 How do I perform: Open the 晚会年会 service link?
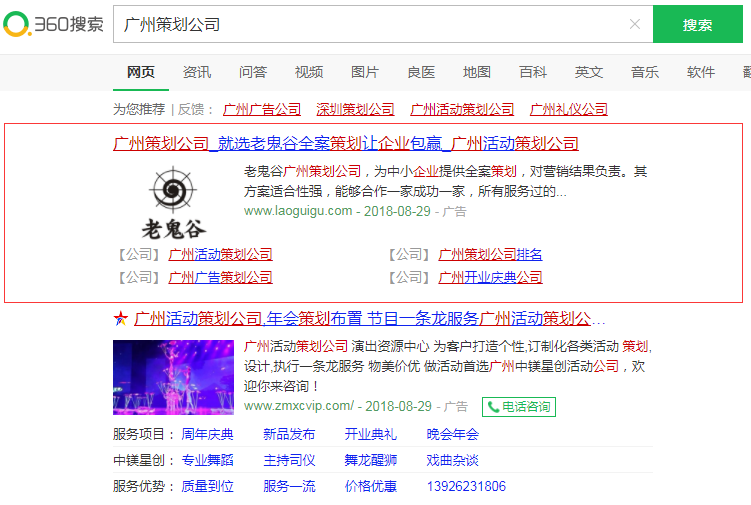453,434
